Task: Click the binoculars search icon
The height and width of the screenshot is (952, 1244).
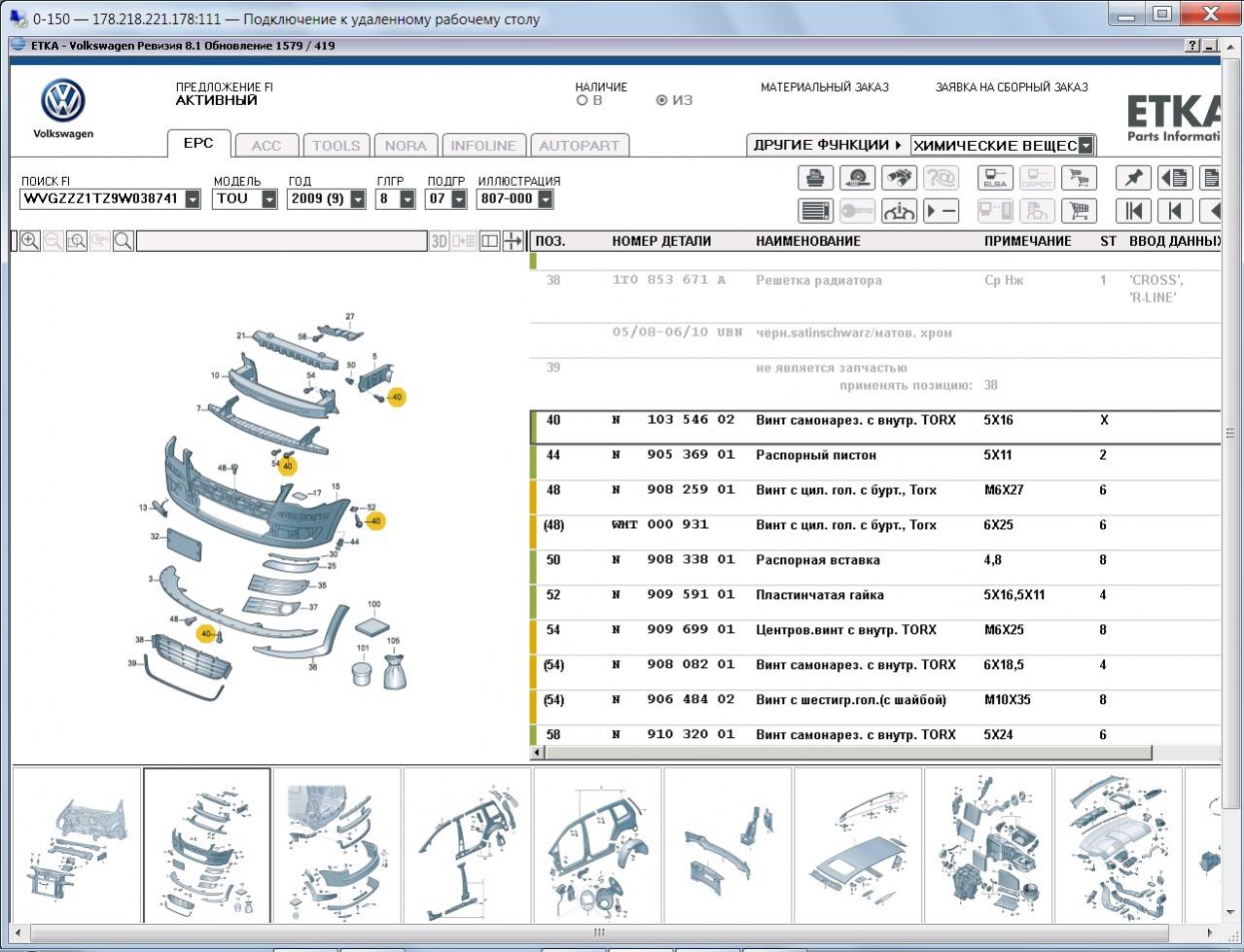Action: pyautogui.click(x=899, y=178)
